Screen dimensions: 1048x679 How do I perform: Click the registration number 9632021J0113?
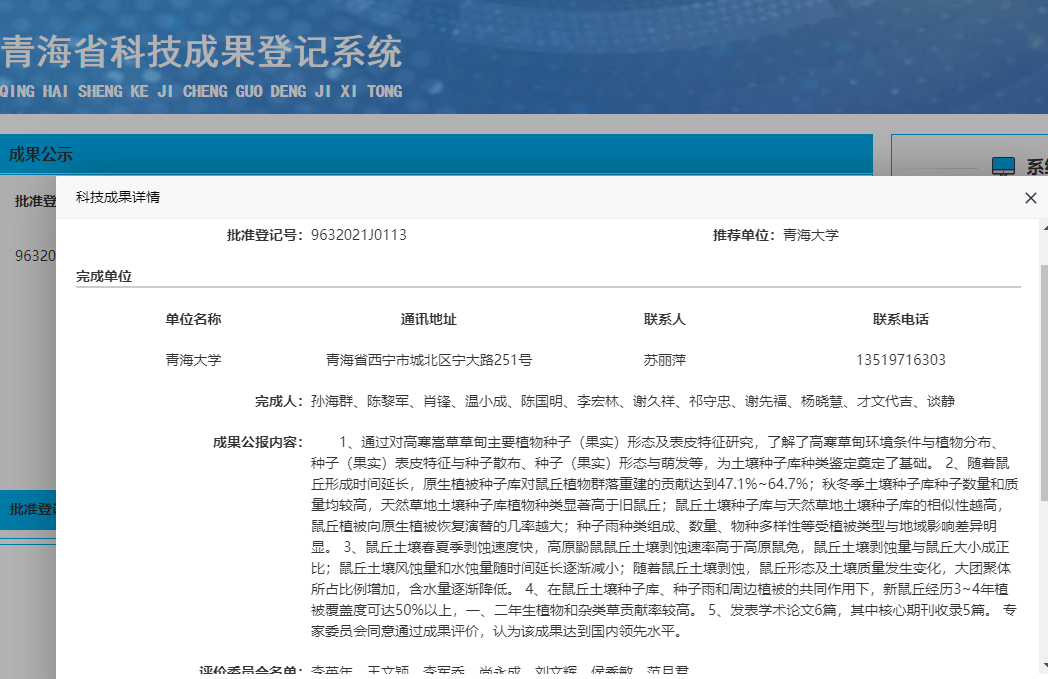click(358, 235)
